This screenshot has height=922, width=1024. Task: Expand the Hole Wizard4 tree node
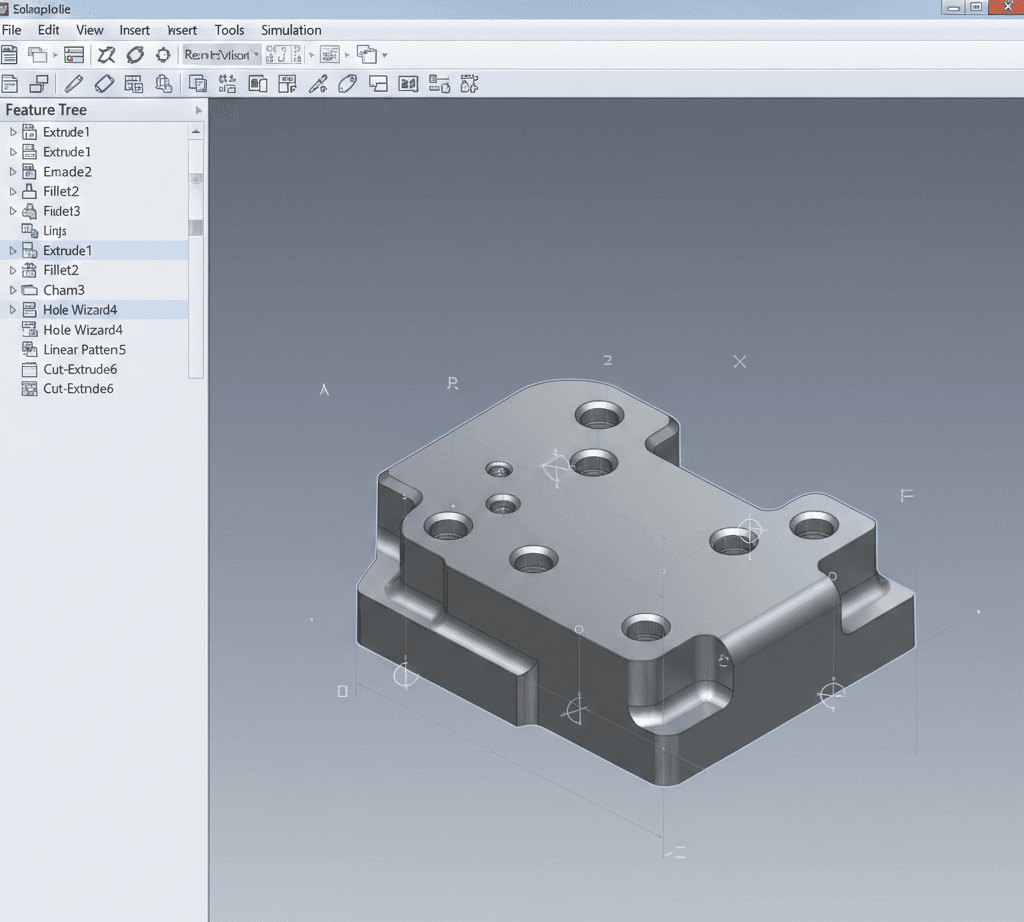[x=12, y=310]
